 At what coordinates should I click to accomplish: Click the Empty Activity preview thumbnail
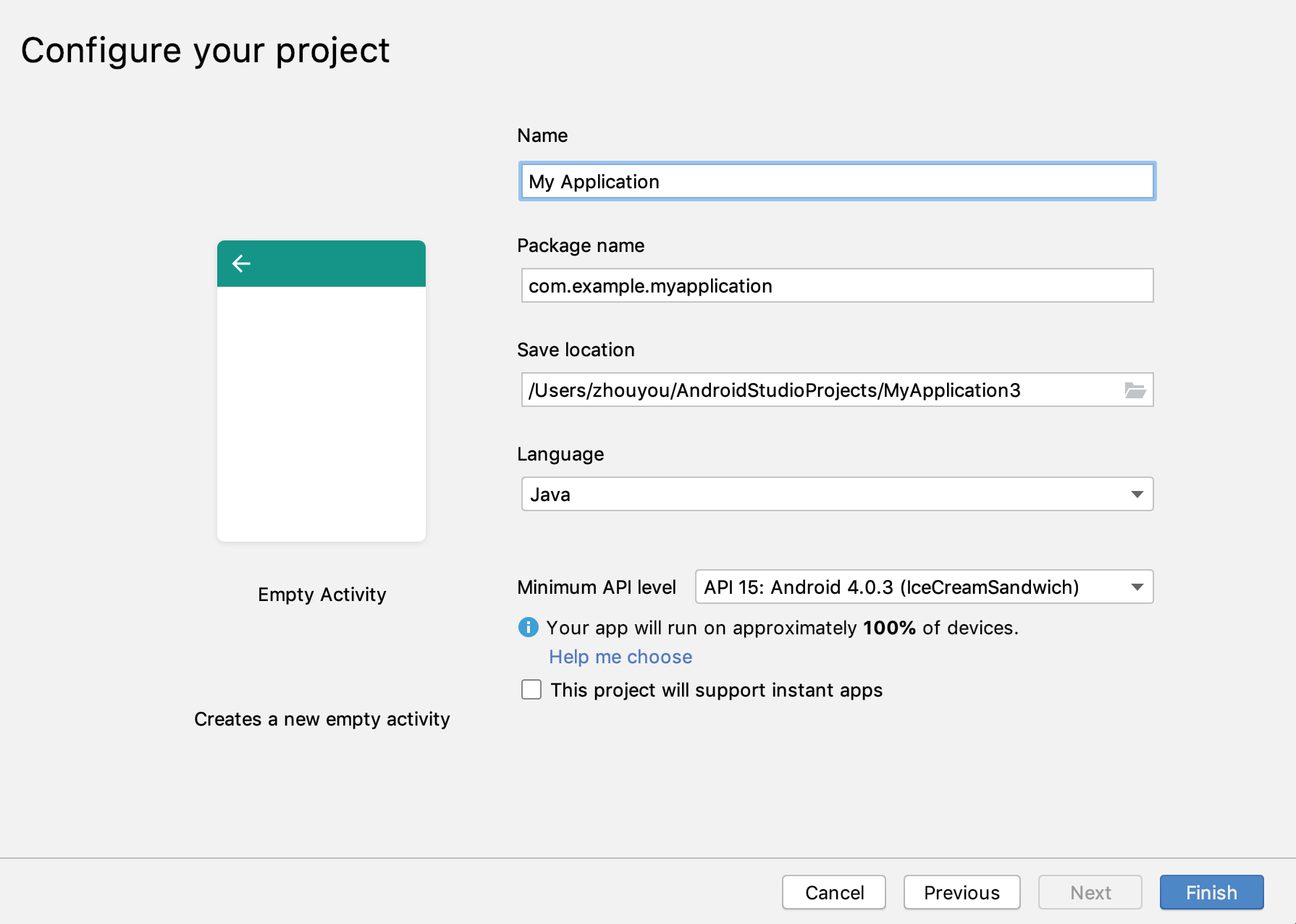321,391
